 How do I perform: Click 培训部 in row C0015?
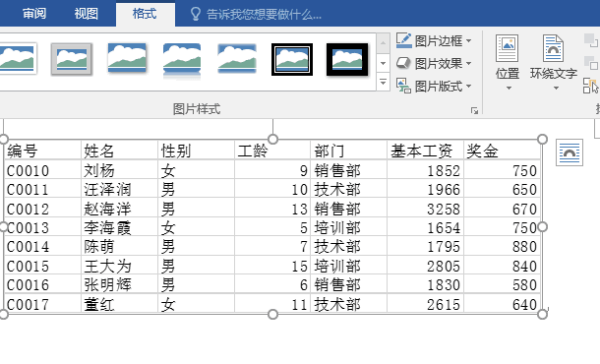point(338,266)
